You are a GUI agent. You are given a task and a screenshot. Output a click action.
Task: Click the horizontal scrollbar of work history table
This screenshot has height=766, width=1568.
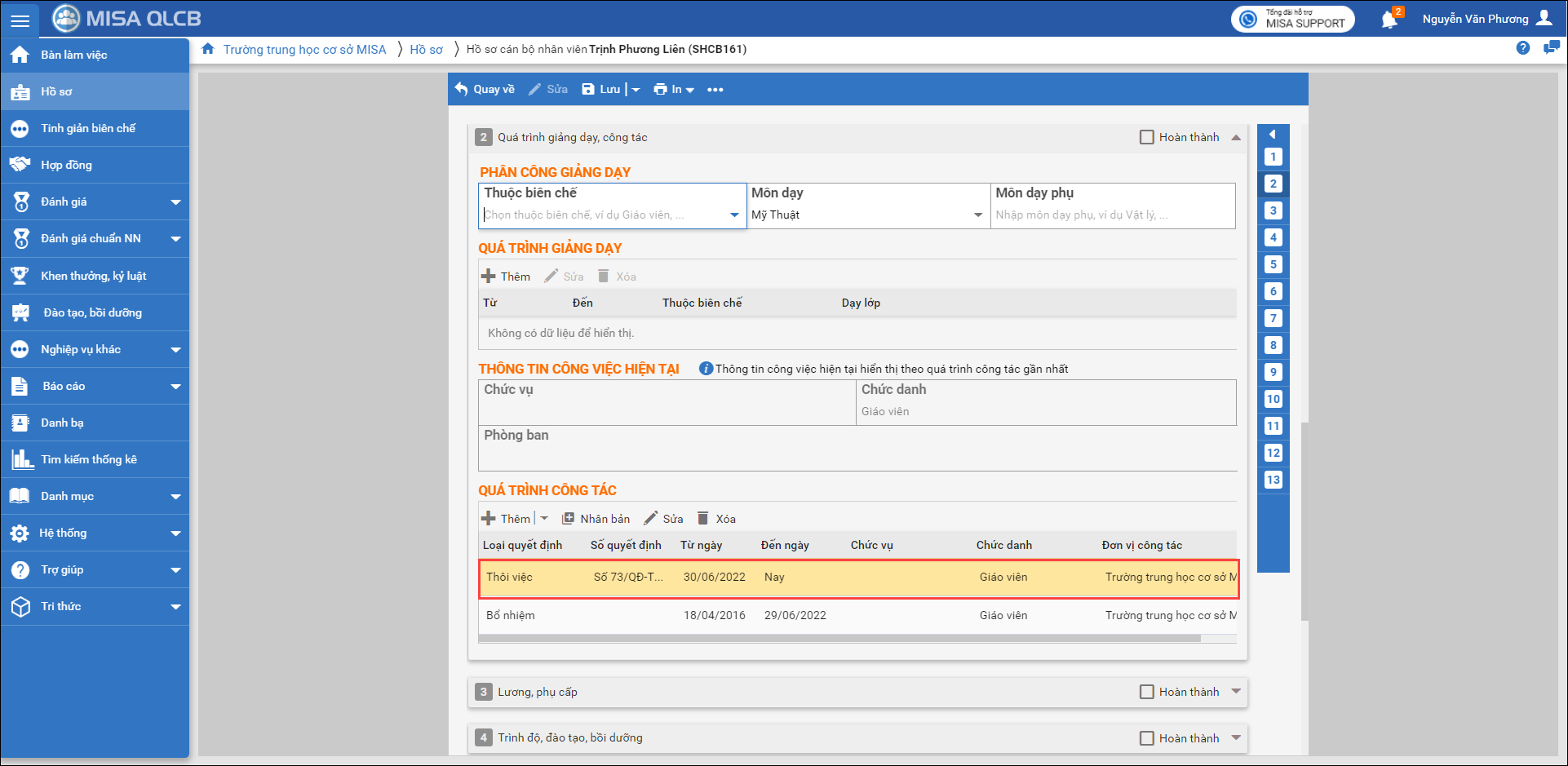point(839,639)
